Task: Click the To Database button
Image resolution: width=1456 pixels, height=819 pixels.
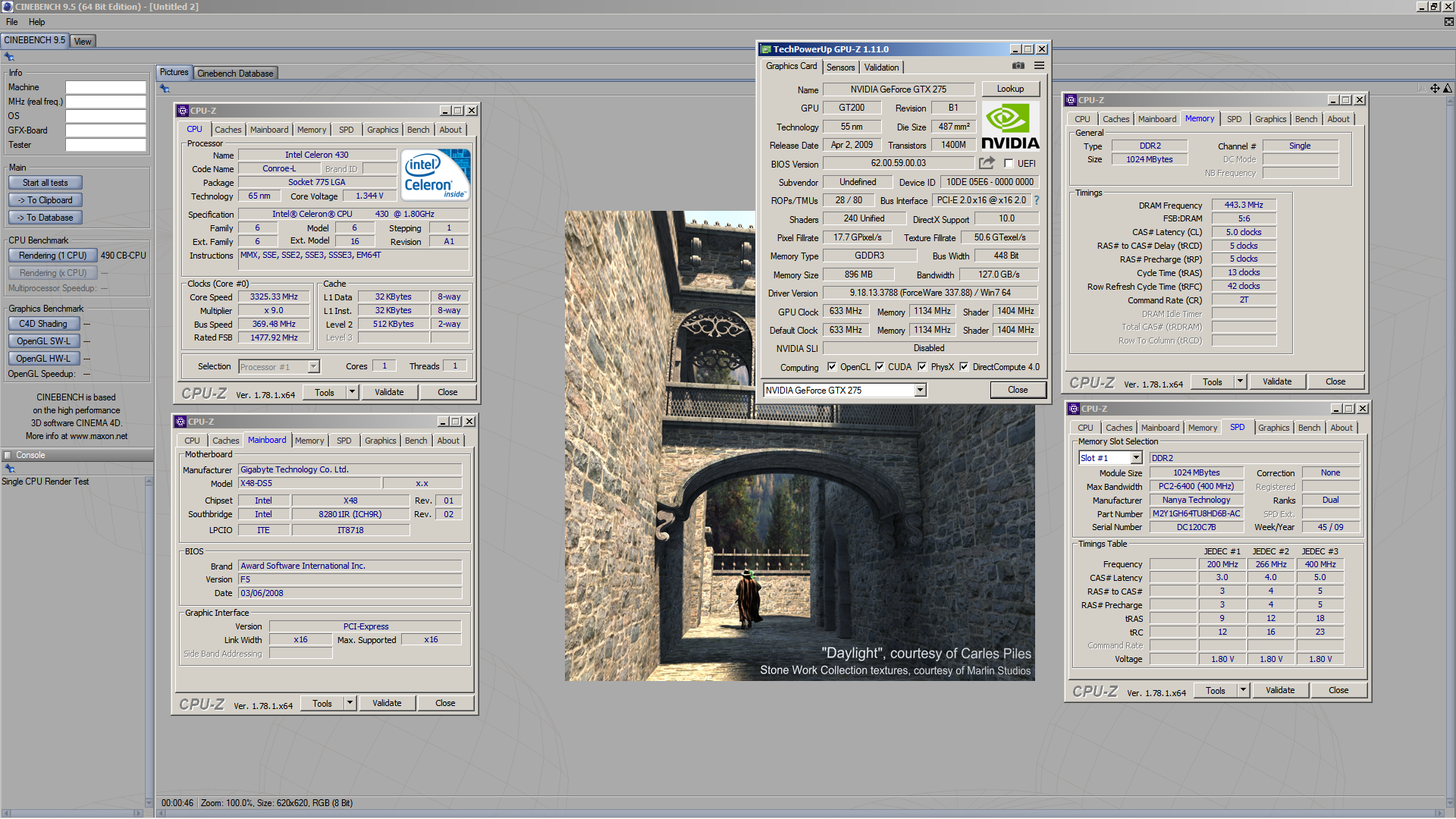Action: (x=45, y=218)
